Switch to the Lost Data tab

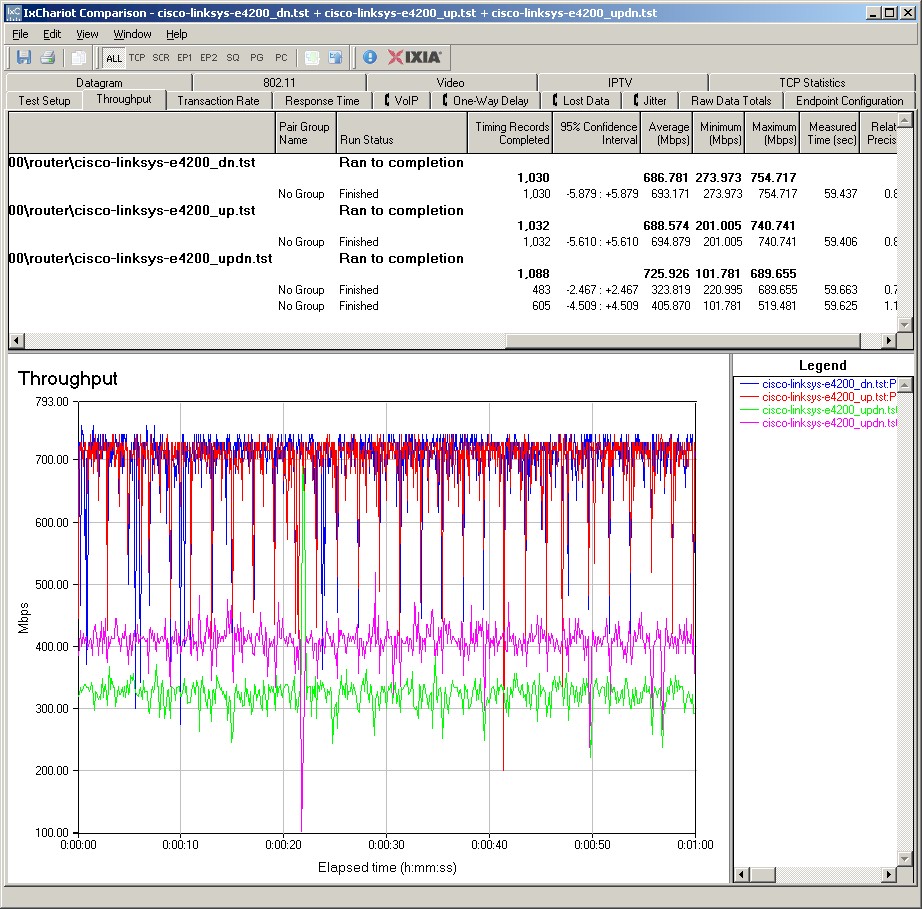(581, 101)
